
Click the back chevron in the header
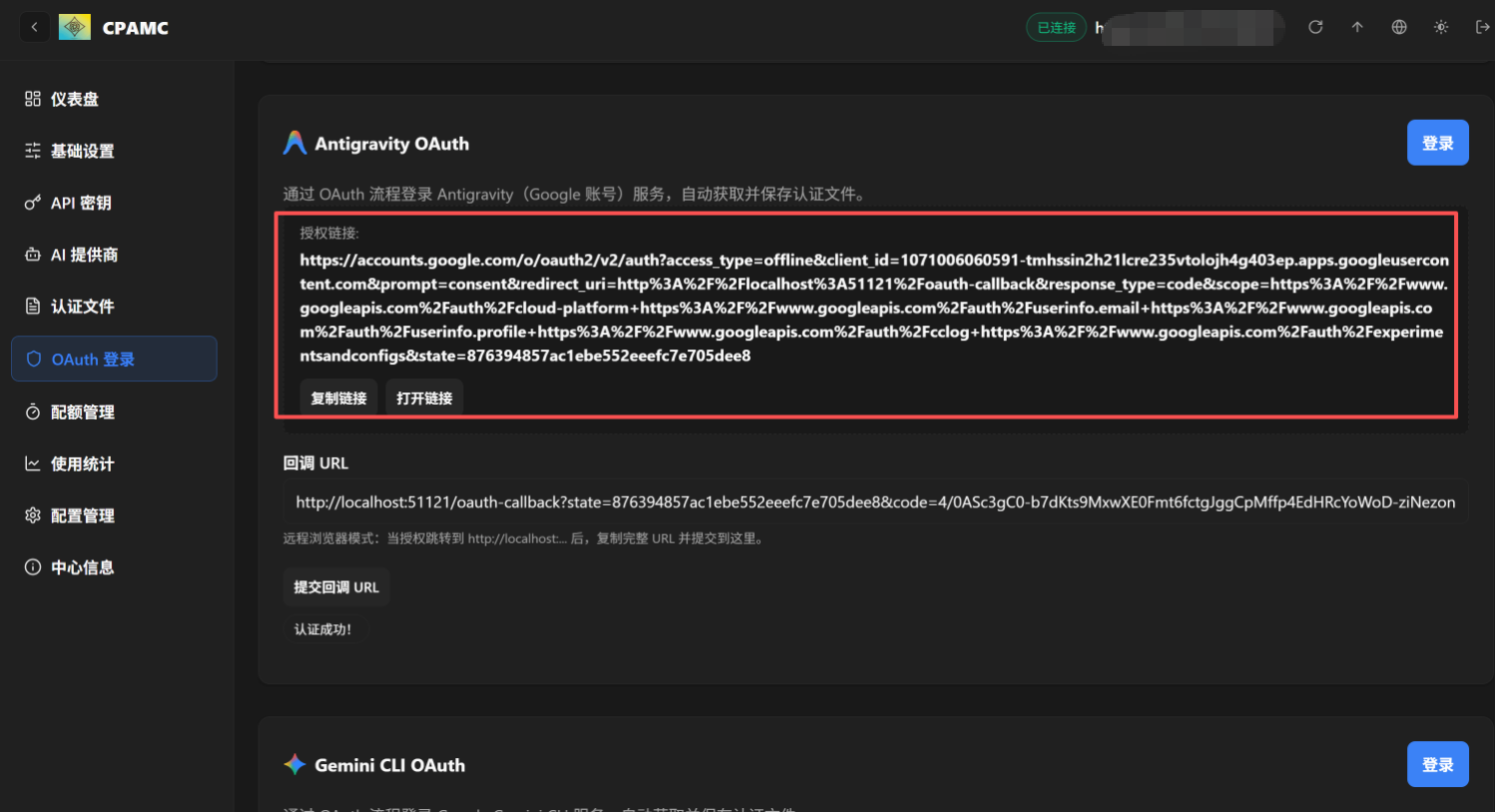point(35,27)
